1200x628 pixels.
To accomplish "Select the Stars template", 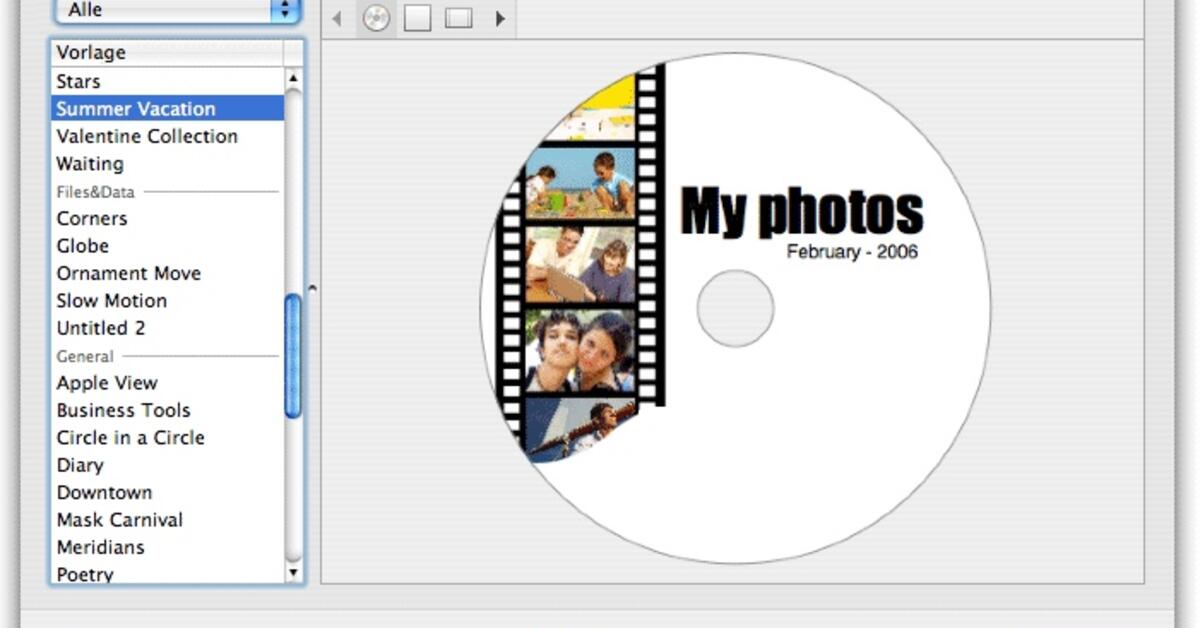I will (x=168, y=81).
